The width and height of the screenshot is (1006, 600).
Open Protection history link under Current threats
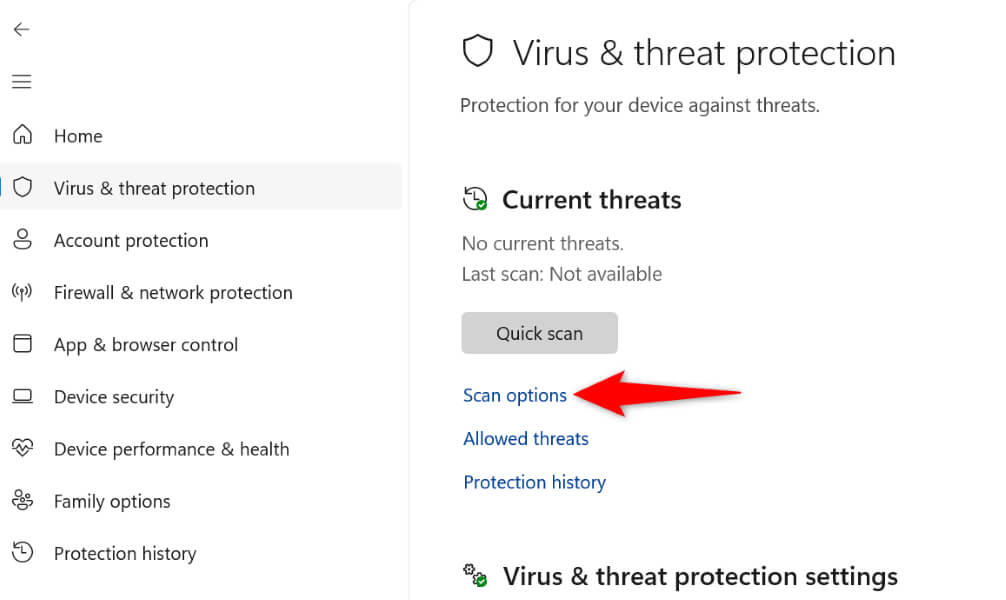534,482
